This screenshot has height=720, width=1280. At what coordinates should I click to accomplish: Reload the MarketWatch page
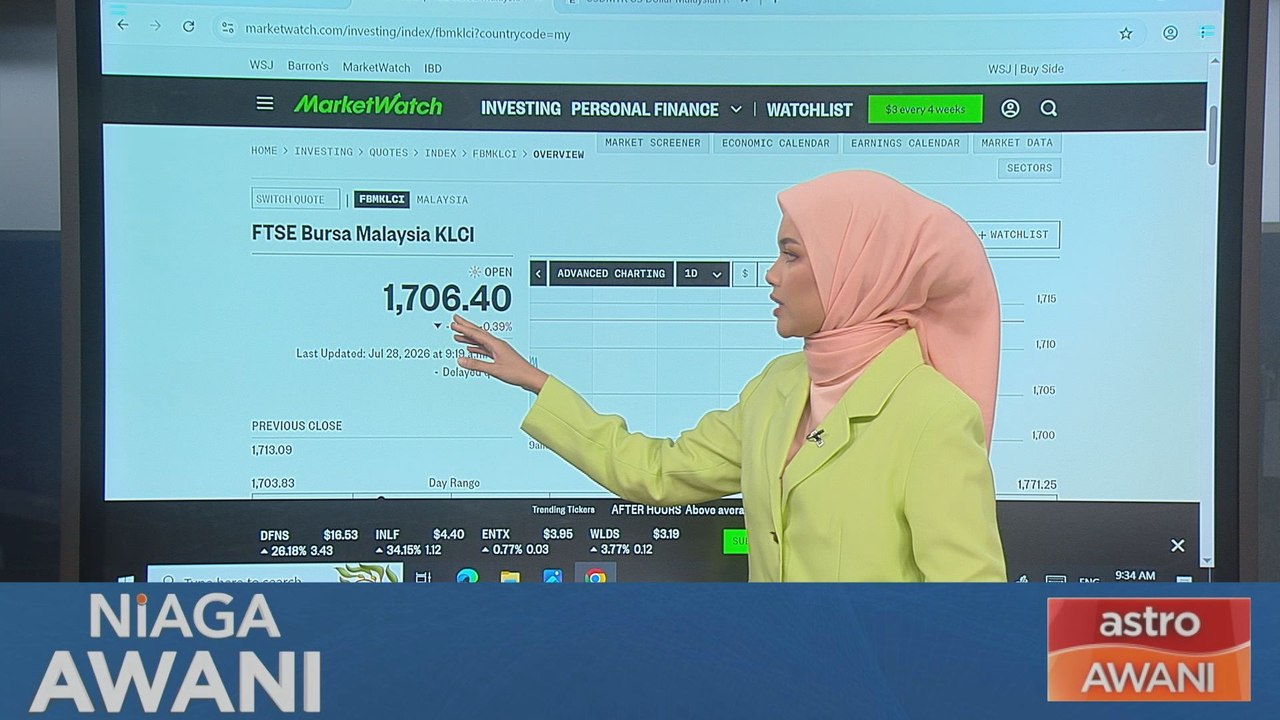[x=188, y=27]
